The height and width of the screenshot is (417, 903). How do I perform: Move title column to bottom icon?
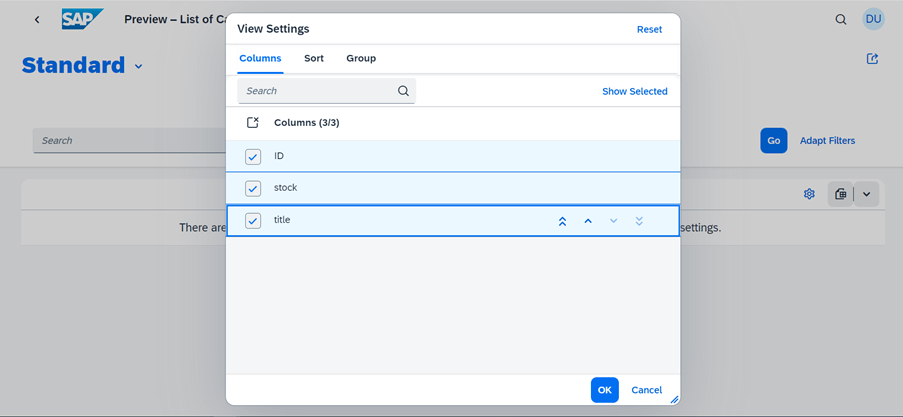tap(639, 221)
